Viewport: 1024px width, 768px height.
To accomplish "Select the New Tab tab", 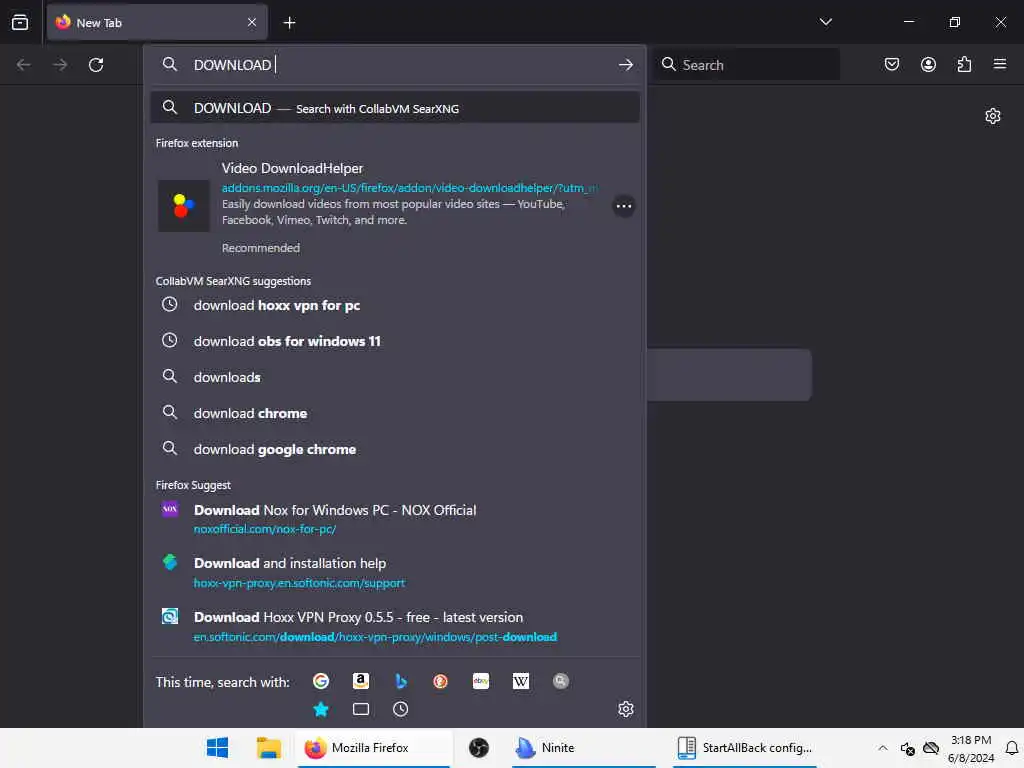I will point(157,23).
